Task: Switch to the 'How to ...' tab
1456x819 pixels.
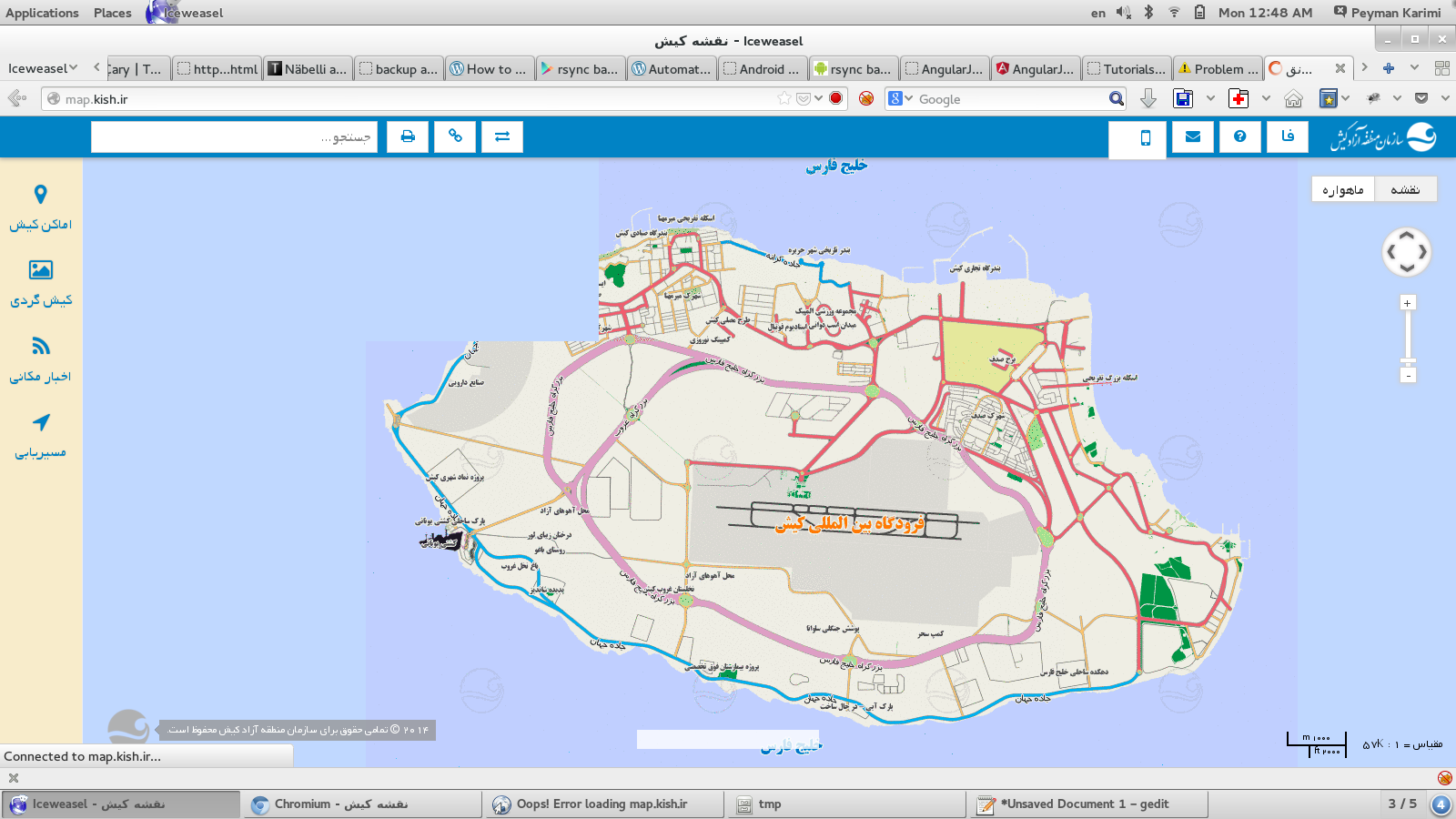Action: pos(490,69)
